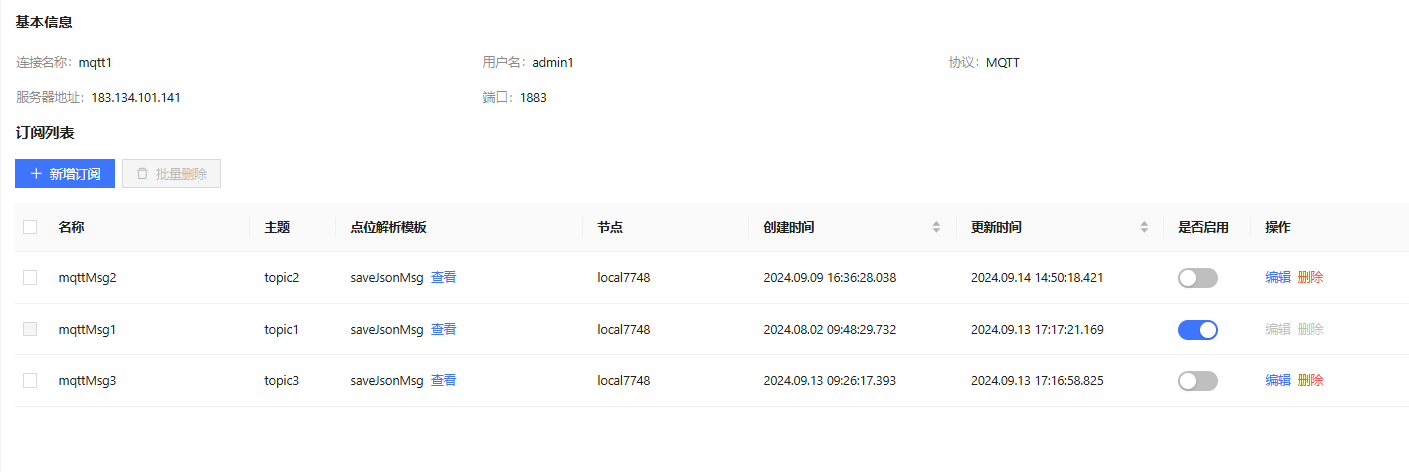Select the mqttMsg3 name cell
Image resolution: width=1409 pixels, height=472 pixels.
[87, 380]
